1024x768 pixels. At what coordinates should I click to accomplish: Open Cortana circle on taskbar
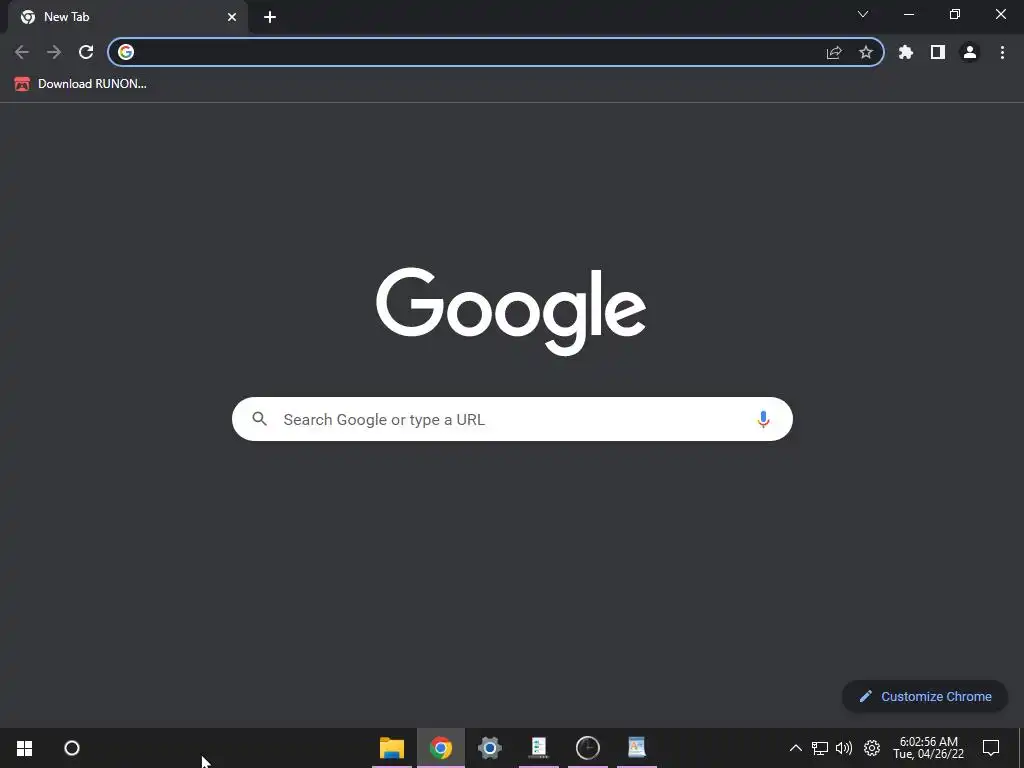(72, 748)
